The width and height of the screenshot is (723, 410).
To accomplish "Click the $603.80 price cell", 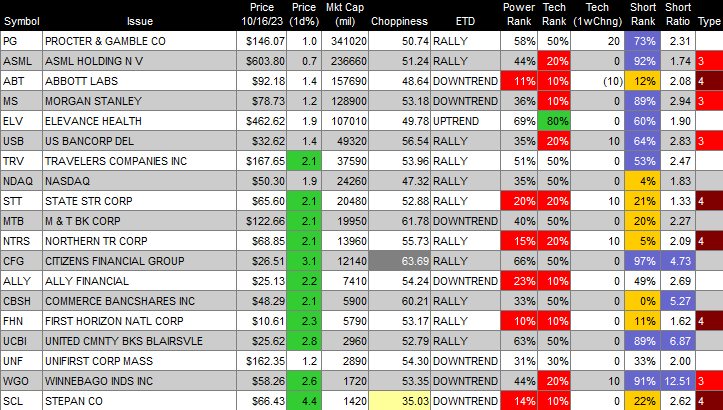I will click(261, 61).
